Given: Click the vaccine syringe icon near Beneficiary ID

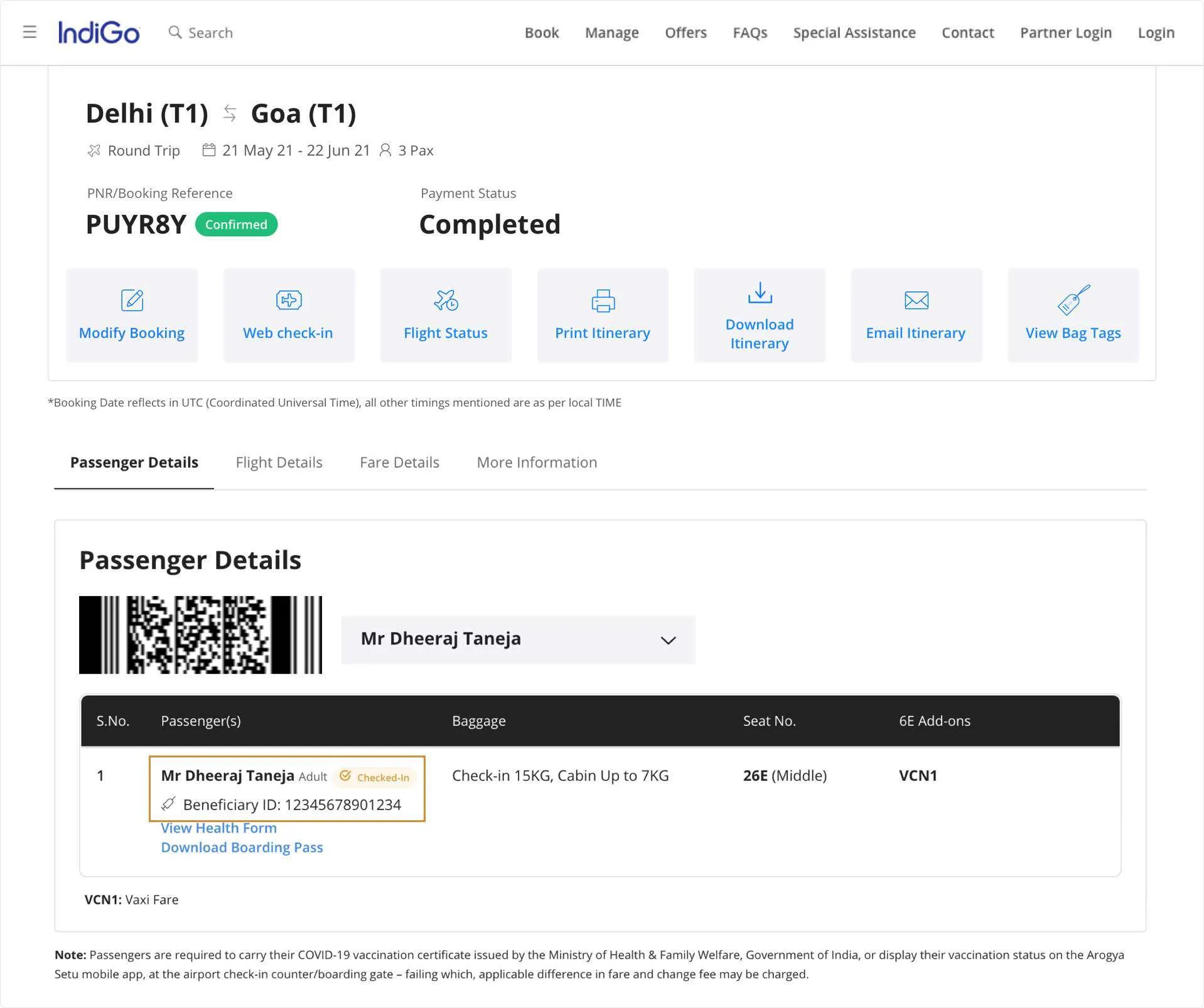Looking at the screenshot, I should coord(168,803).
